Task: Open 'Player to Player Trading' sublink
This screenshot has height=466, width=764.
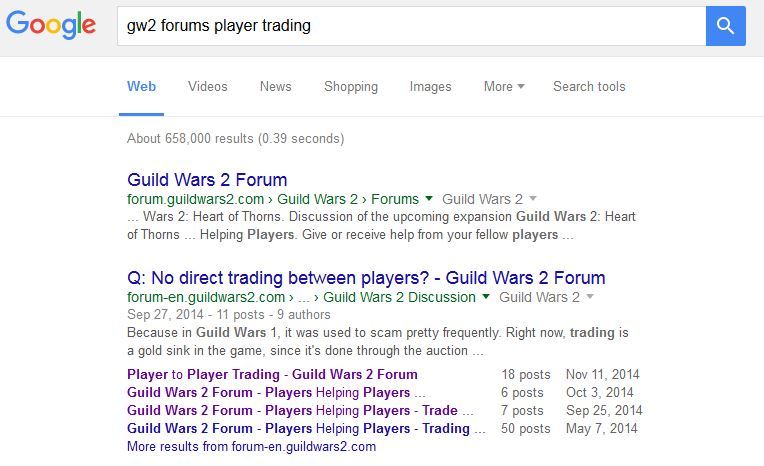Action: [x=272, y=375]
